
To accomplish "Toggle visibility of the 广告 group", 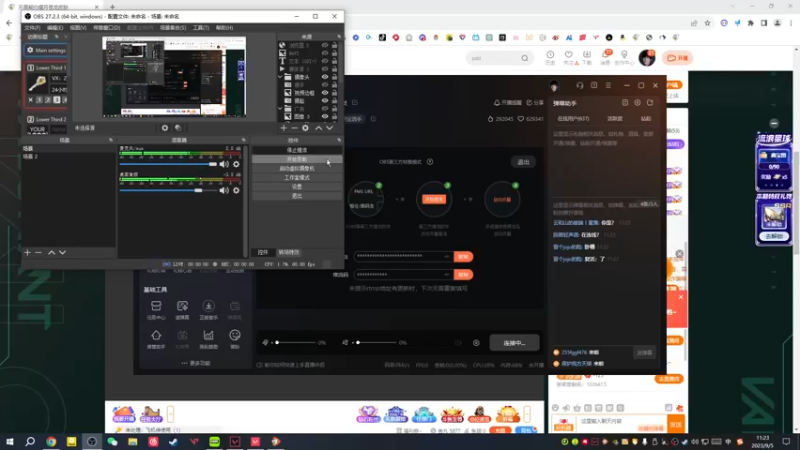I will pyautogui.click(x=324, y=109).
